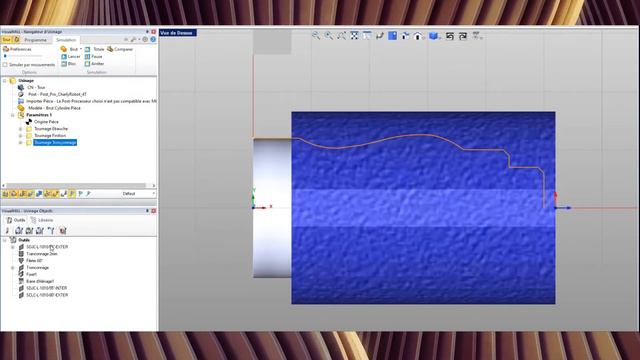Image resolution: width=640 pixels, height=360 pixels.
Task: Select the Outils tab in objects panel
Action: pyautogui.click(x=16, y=220)
